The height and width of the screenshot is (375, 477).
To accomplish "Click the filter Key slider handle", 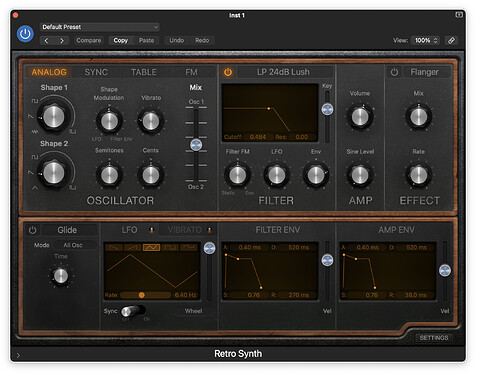I will point(327,109).
